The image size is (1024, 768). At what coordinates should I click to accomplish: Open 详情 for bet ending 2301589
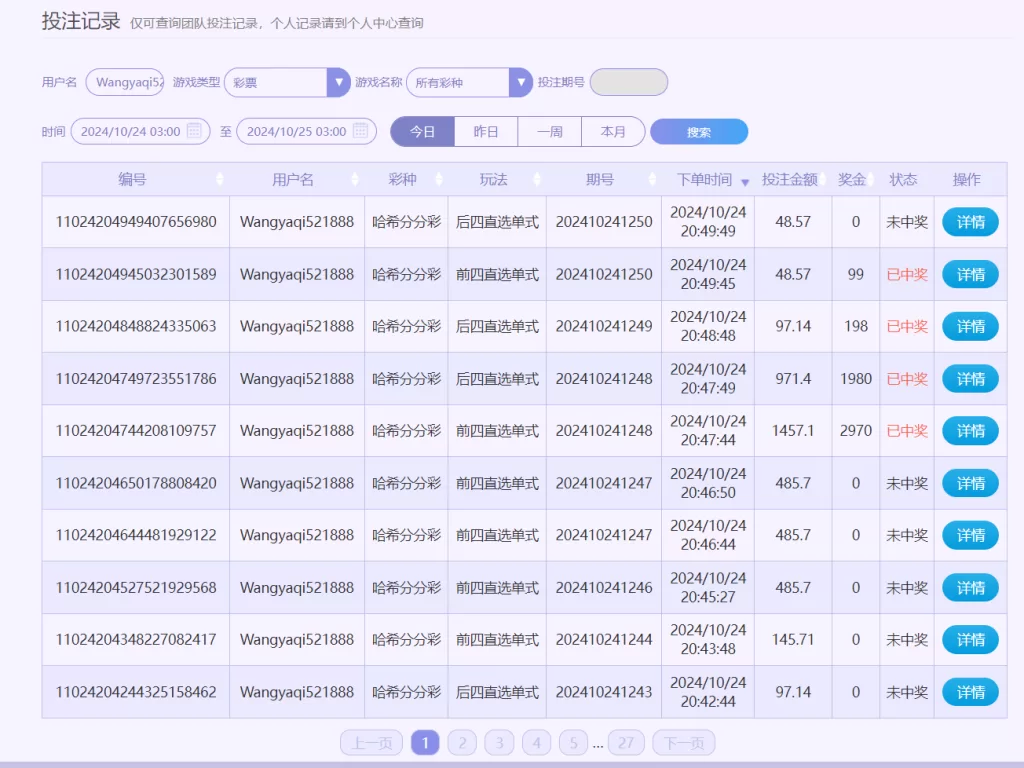tap(970, 274)
